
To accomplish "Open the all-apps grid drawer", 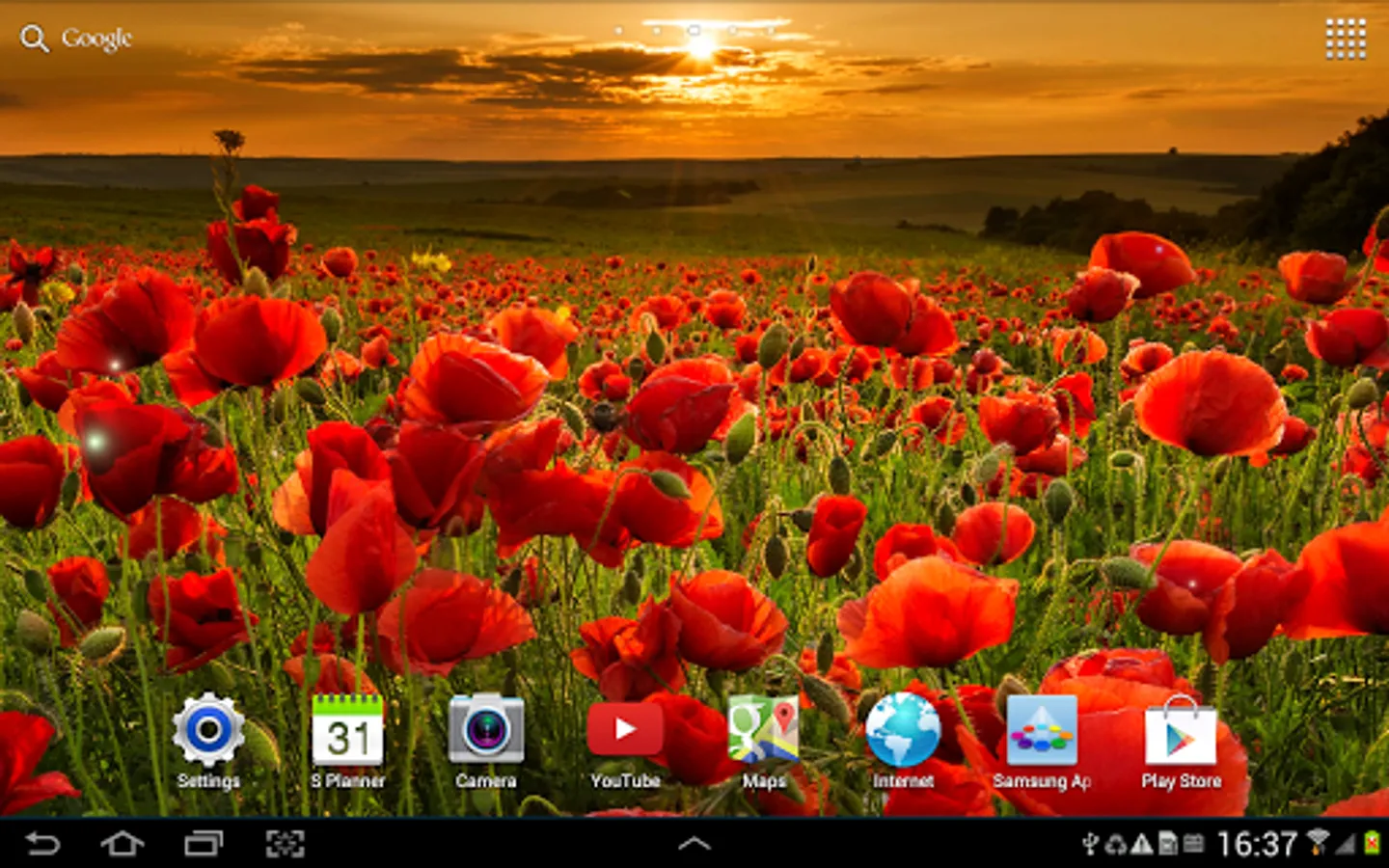I will [1346, 39].
